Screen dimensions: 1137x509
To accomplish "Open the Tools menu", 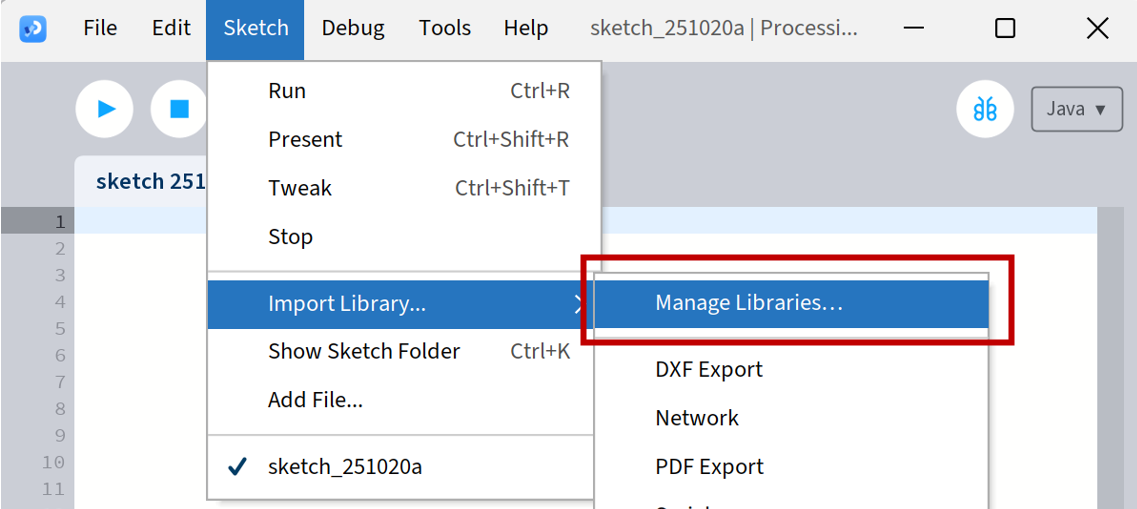I will 445,28.
